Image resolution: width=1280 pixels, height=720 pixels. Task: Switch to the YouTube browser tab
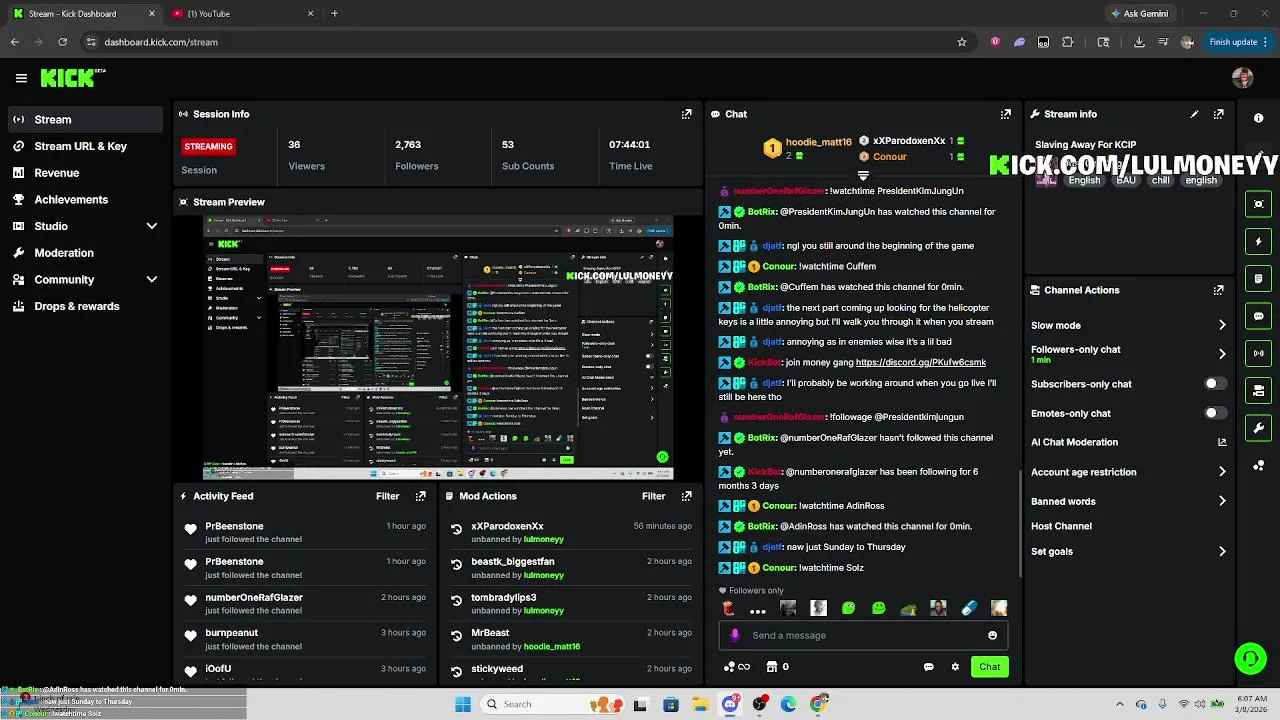pos(243,14)
